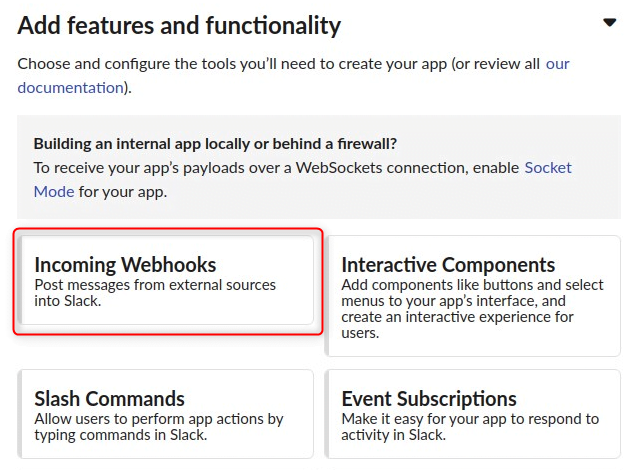Image resolution: width=644 pixels, height=470 pixels.
Task: Select the Interactive Components card
Action: pos(472,296)
